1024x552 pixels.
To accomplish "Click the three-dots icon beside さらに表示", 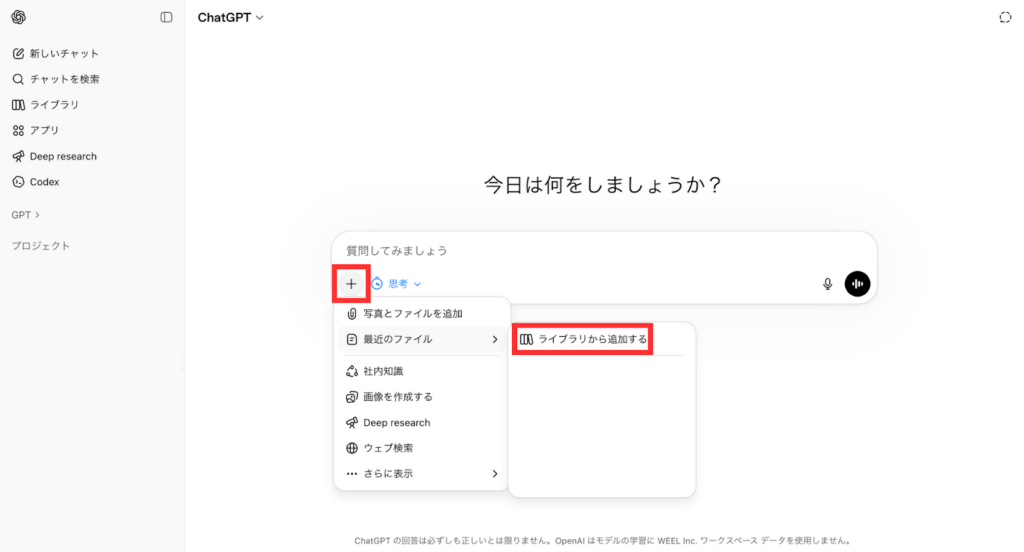I will coord(351,474).
